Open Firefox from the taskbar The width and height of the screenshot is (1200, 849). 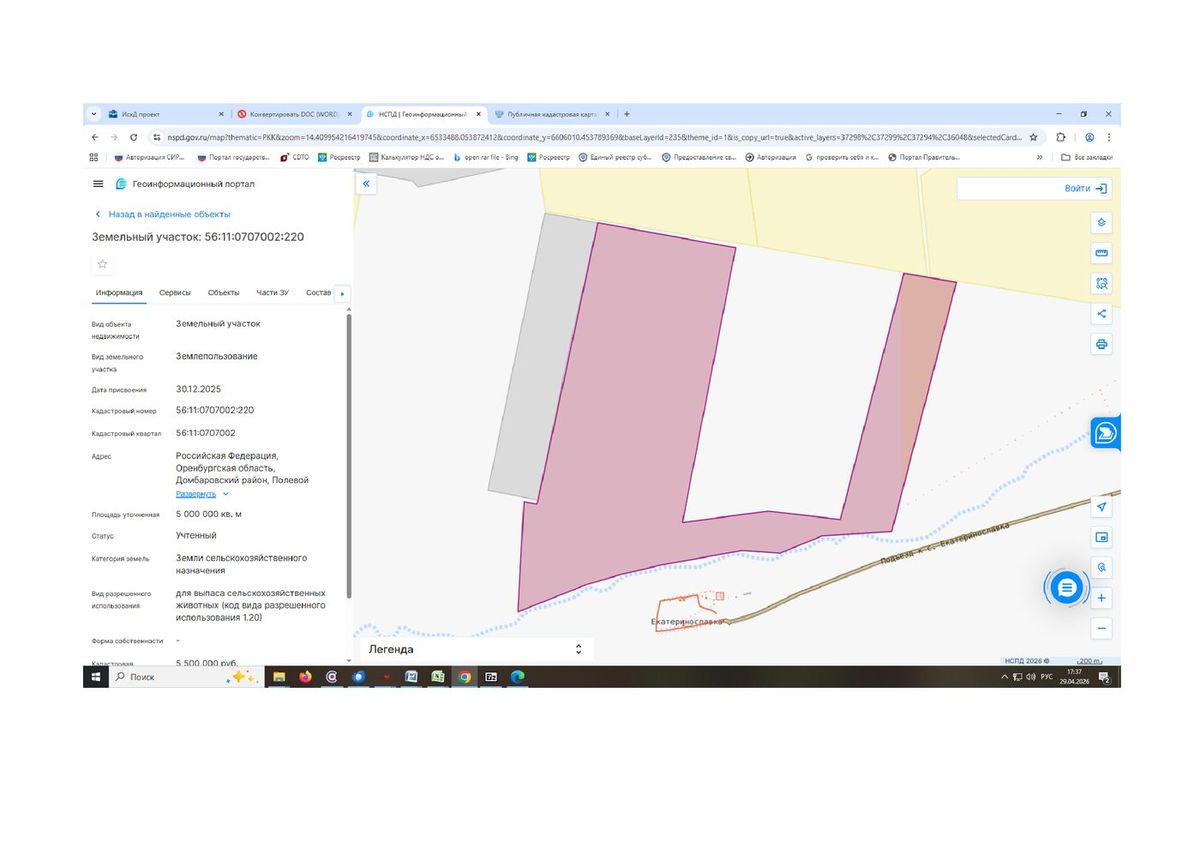(x=305, y=677)
